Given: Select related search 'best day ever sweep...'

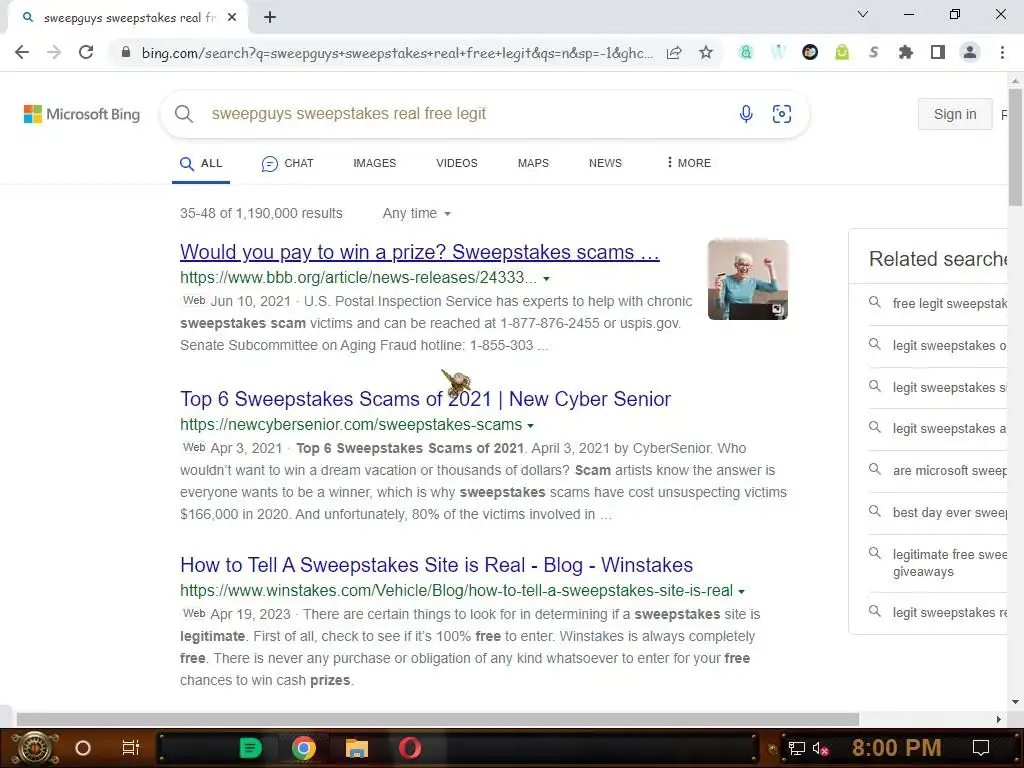Looking at the screenshot, I should click(x=938, y=512).
